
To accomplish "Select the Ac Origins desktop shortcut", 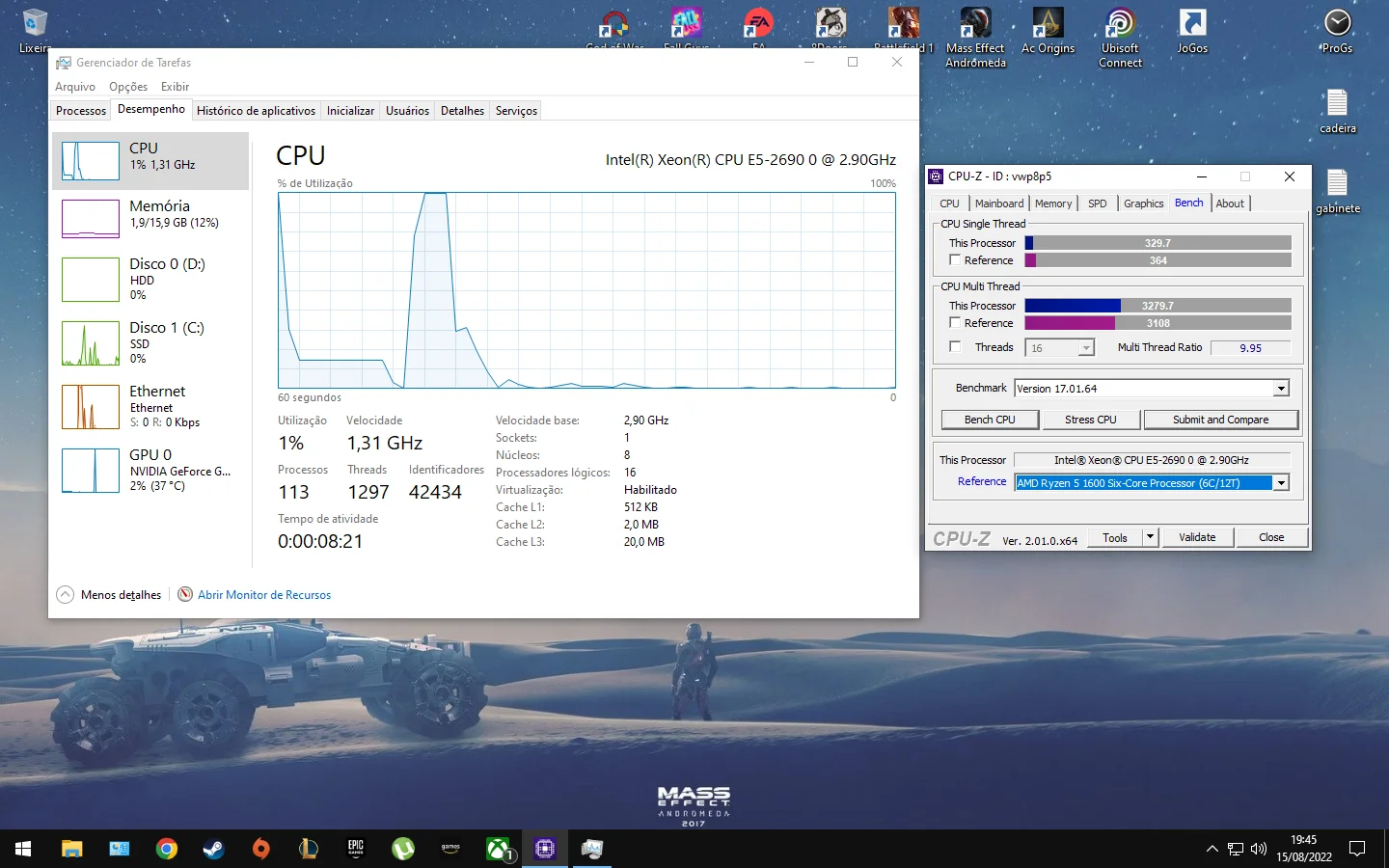I will pos(1048,31).
